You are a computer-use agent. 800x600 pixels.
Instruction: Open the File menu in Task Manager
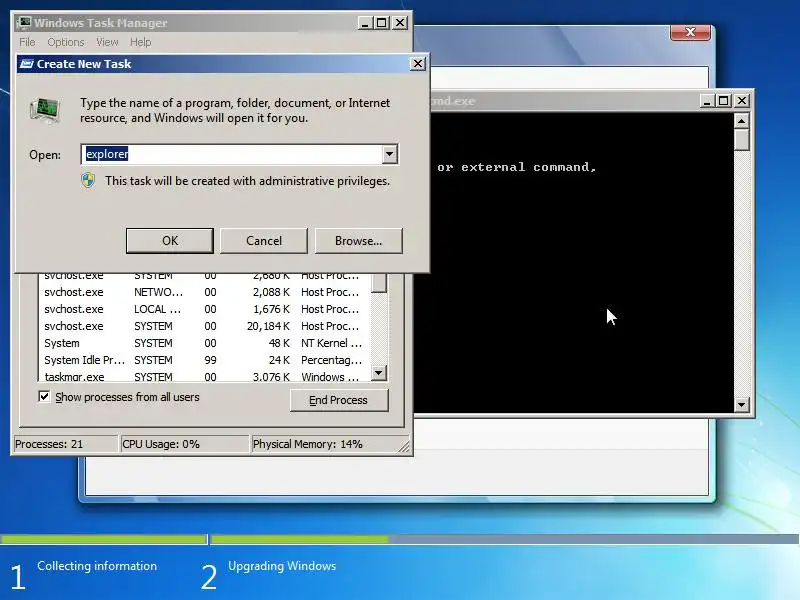pos(27,42)
